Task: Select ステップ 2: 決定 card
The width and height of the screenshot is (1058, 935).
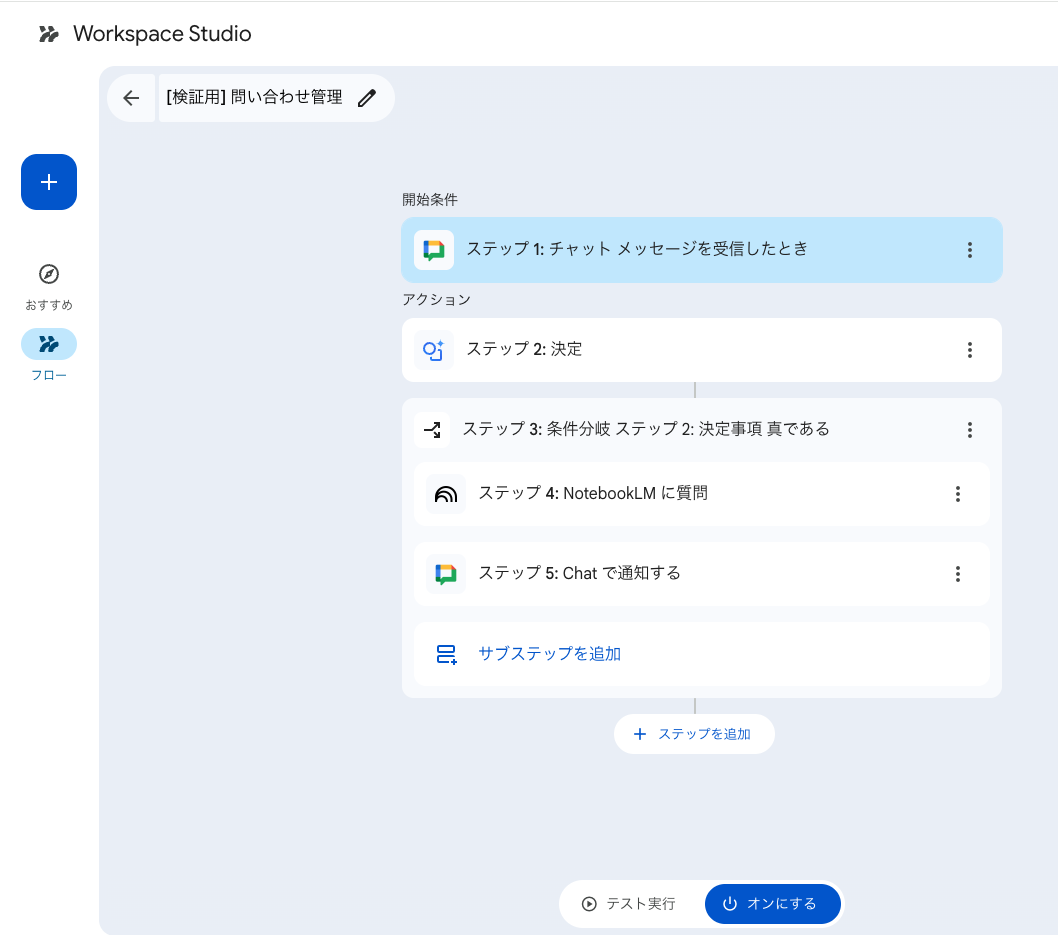Action: pos(702,350)
